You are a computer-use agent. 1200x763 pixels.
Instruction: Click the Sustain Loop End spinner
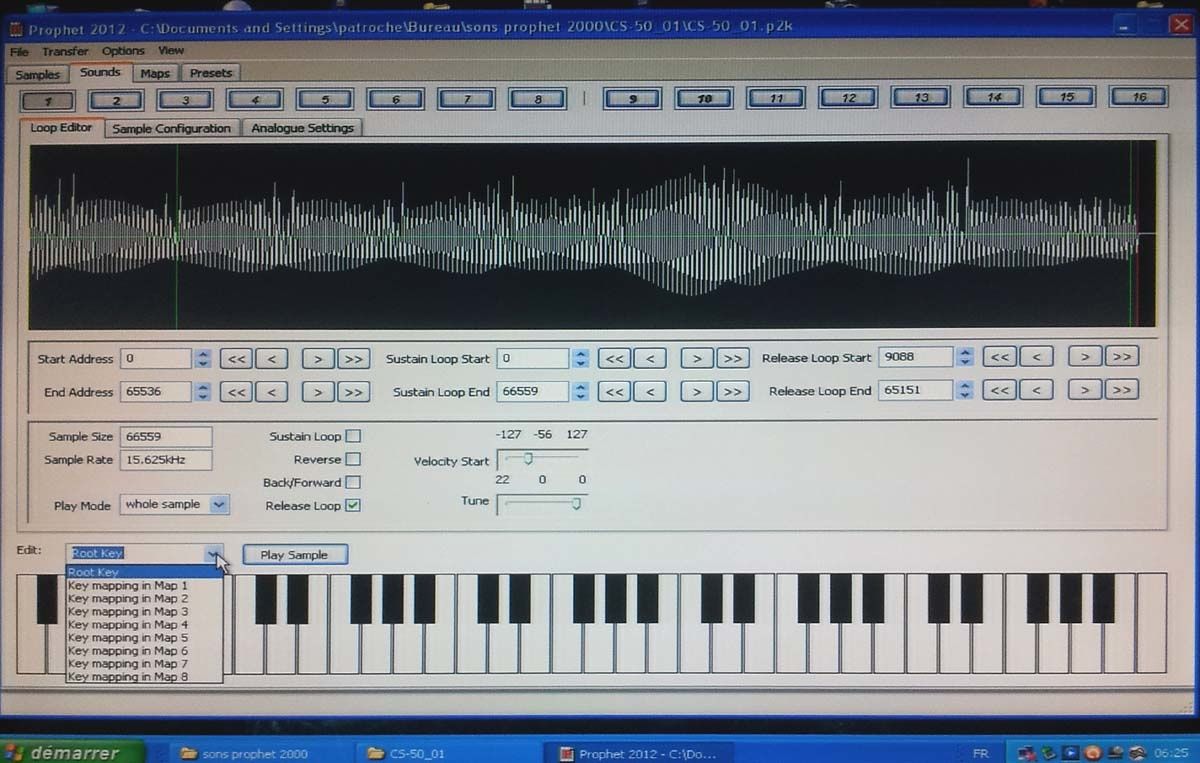[581, 391]
